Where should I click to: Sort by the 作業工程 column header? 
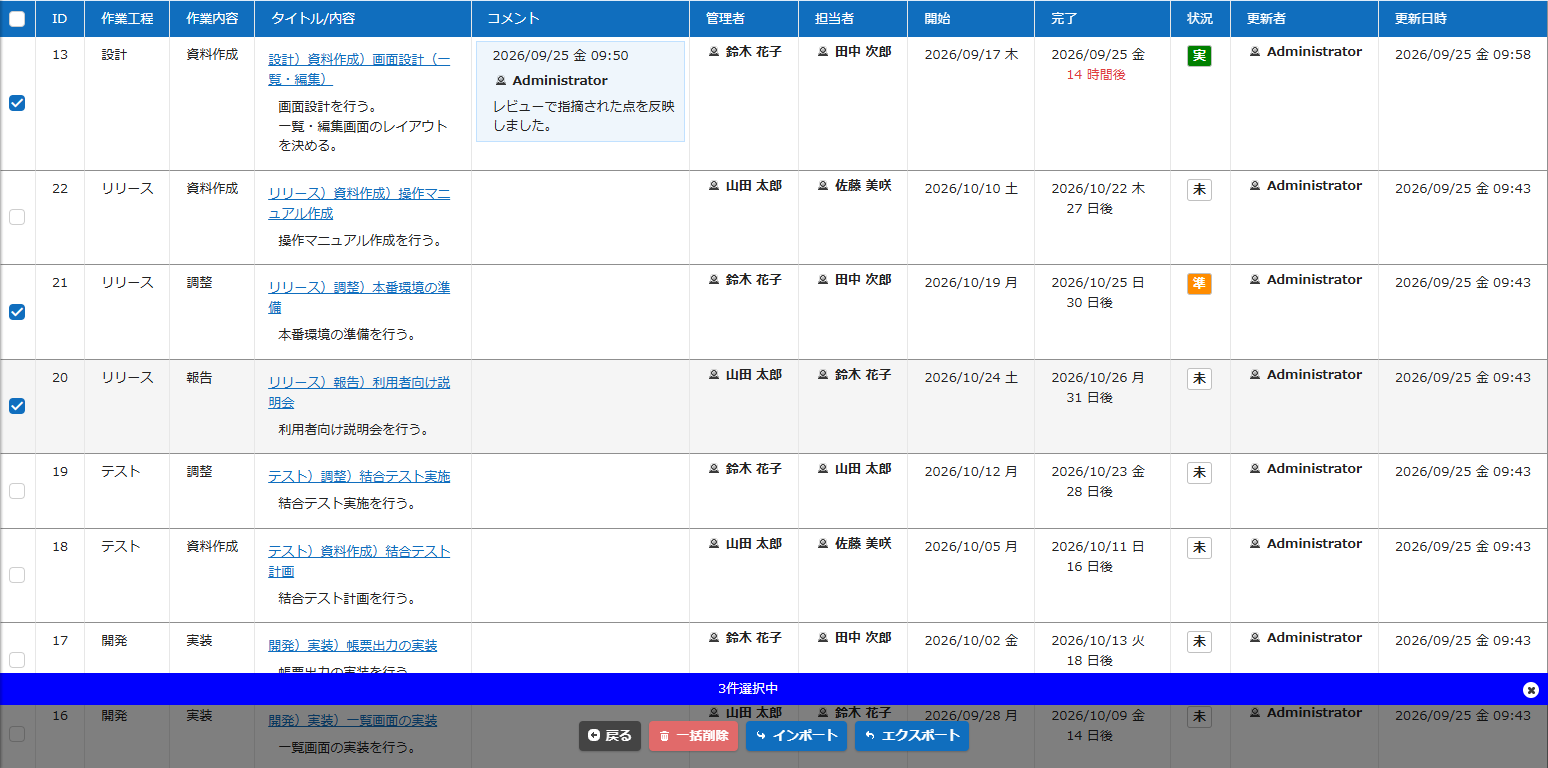(x=127, y=18)
